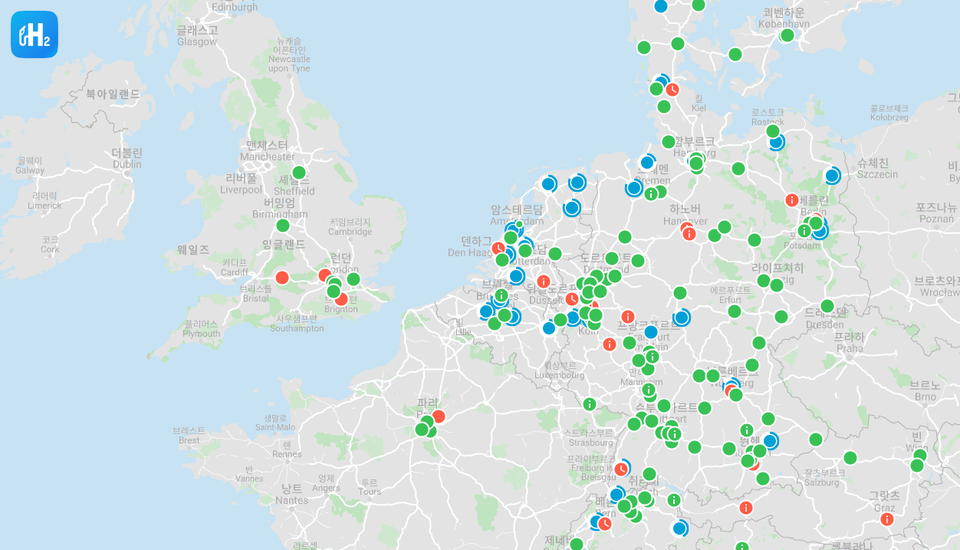Viewport: 960px width, 550px height.
Task: Open red info marker near Graz
Action: pos(886,519)
